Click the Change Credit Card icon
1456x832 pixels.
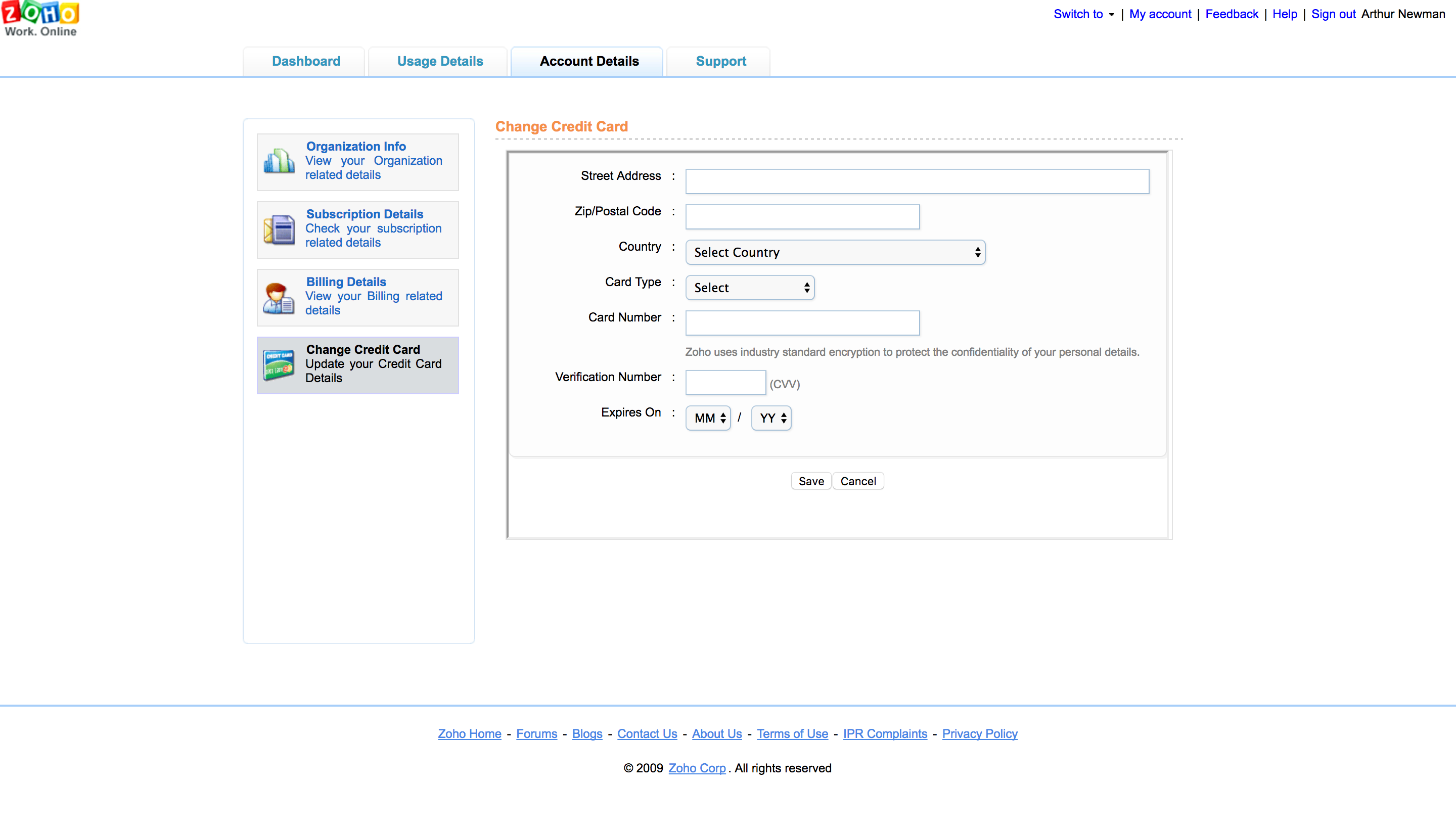click(x=279, y=364)
